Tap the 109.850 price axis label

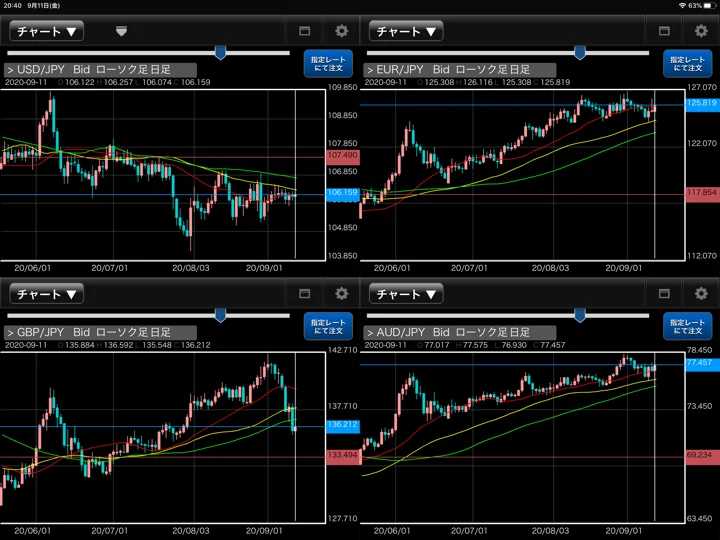[342, 87]
